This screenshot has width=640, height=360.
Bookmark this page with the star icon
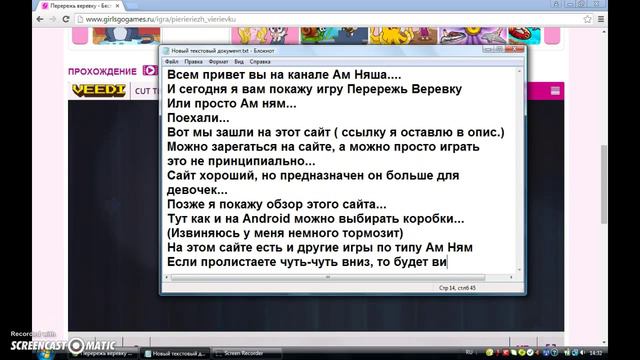pyautogui.click(x=587, y=19)
